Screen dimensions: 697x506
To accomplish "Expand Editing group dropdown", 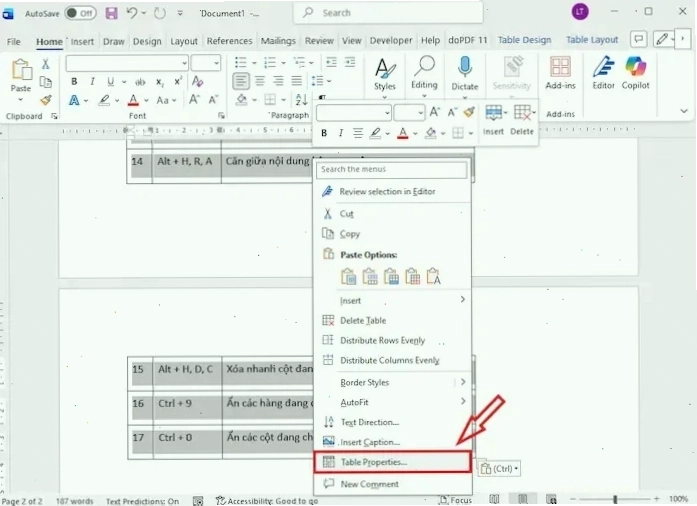I will 424,96.
